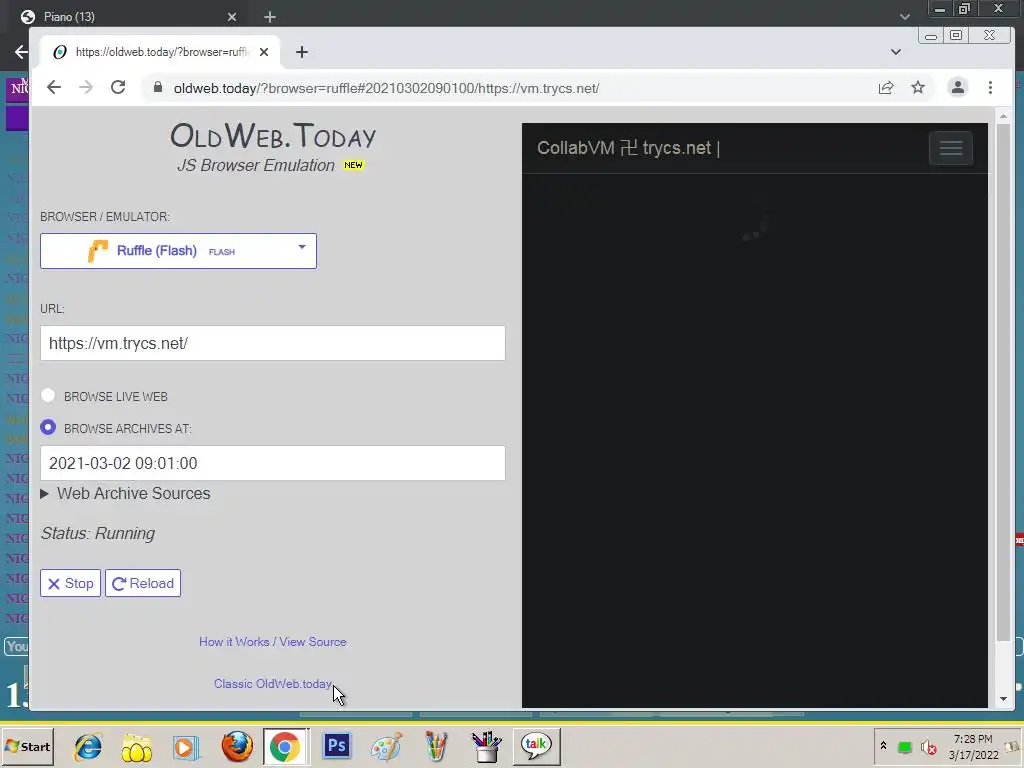Launch Internet Explorer from the taskbar
Screen dimensions: 1024x768
point(88,746)
